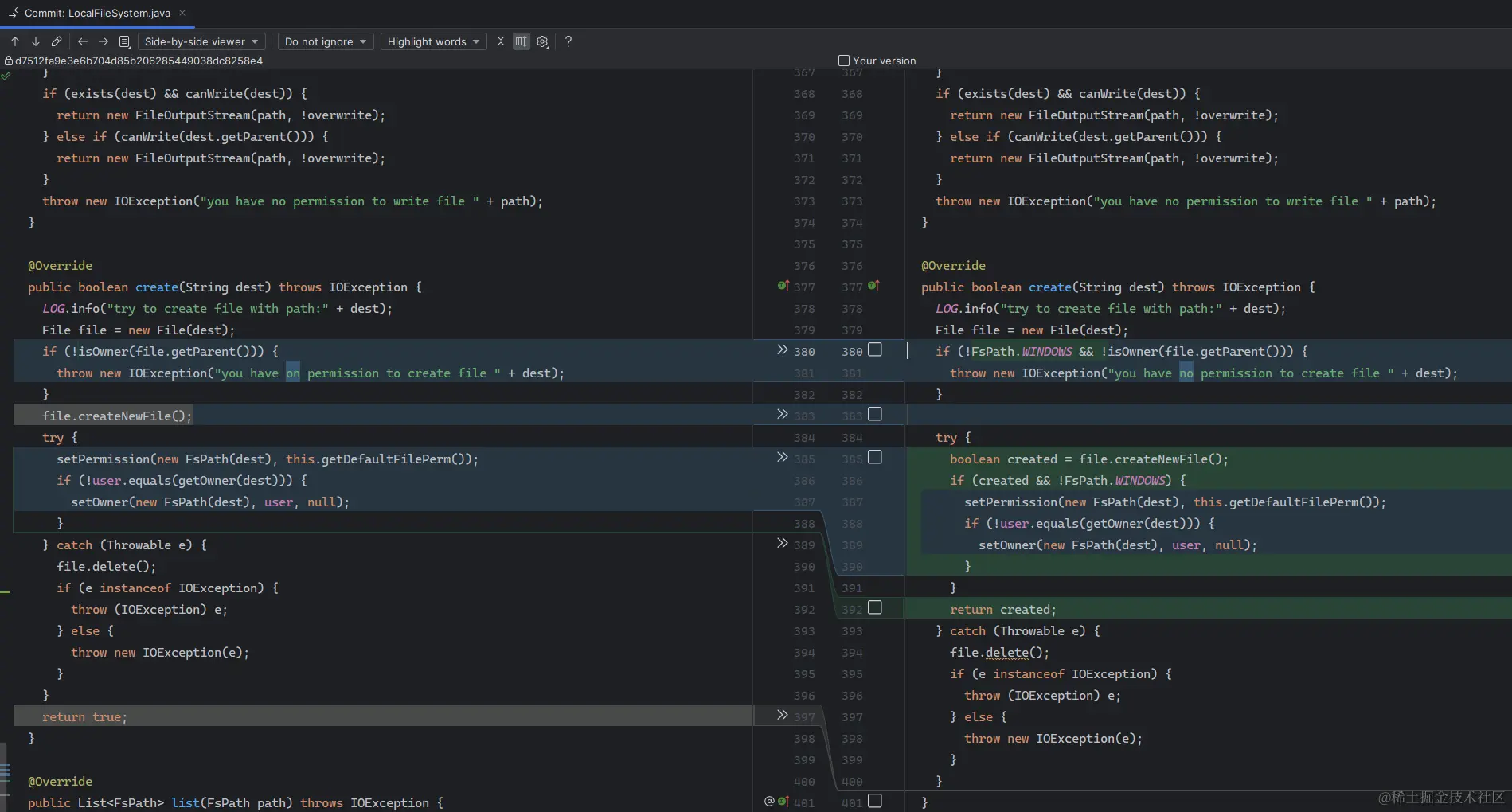
Task: Open help via the question mark icon
Action: click(x=568, y=41)
